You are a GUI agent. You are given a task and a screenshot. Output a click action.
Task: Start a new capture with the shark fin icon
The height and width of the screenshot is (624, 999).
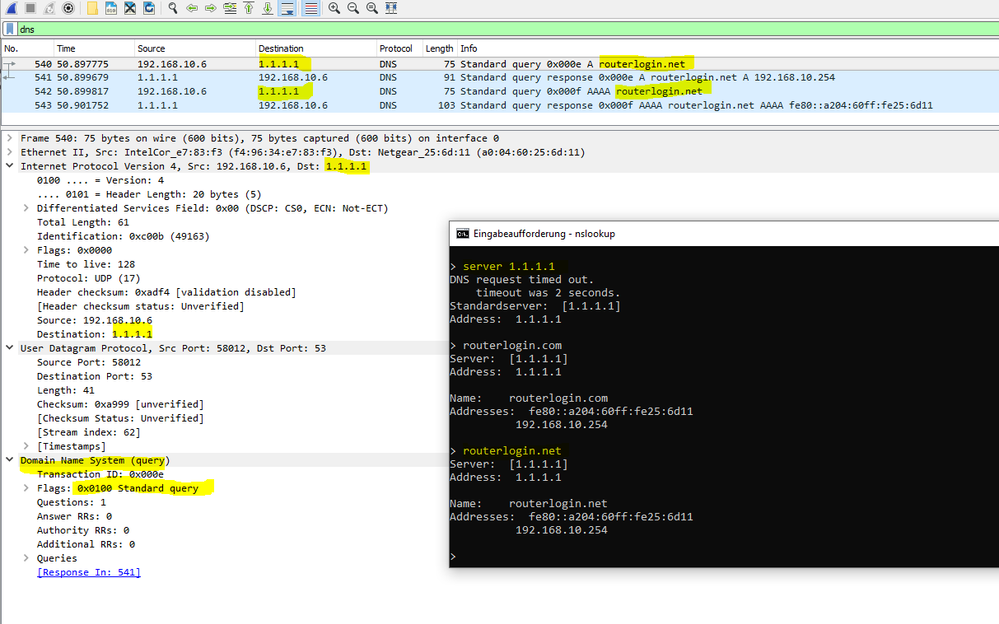coord(10,8)
